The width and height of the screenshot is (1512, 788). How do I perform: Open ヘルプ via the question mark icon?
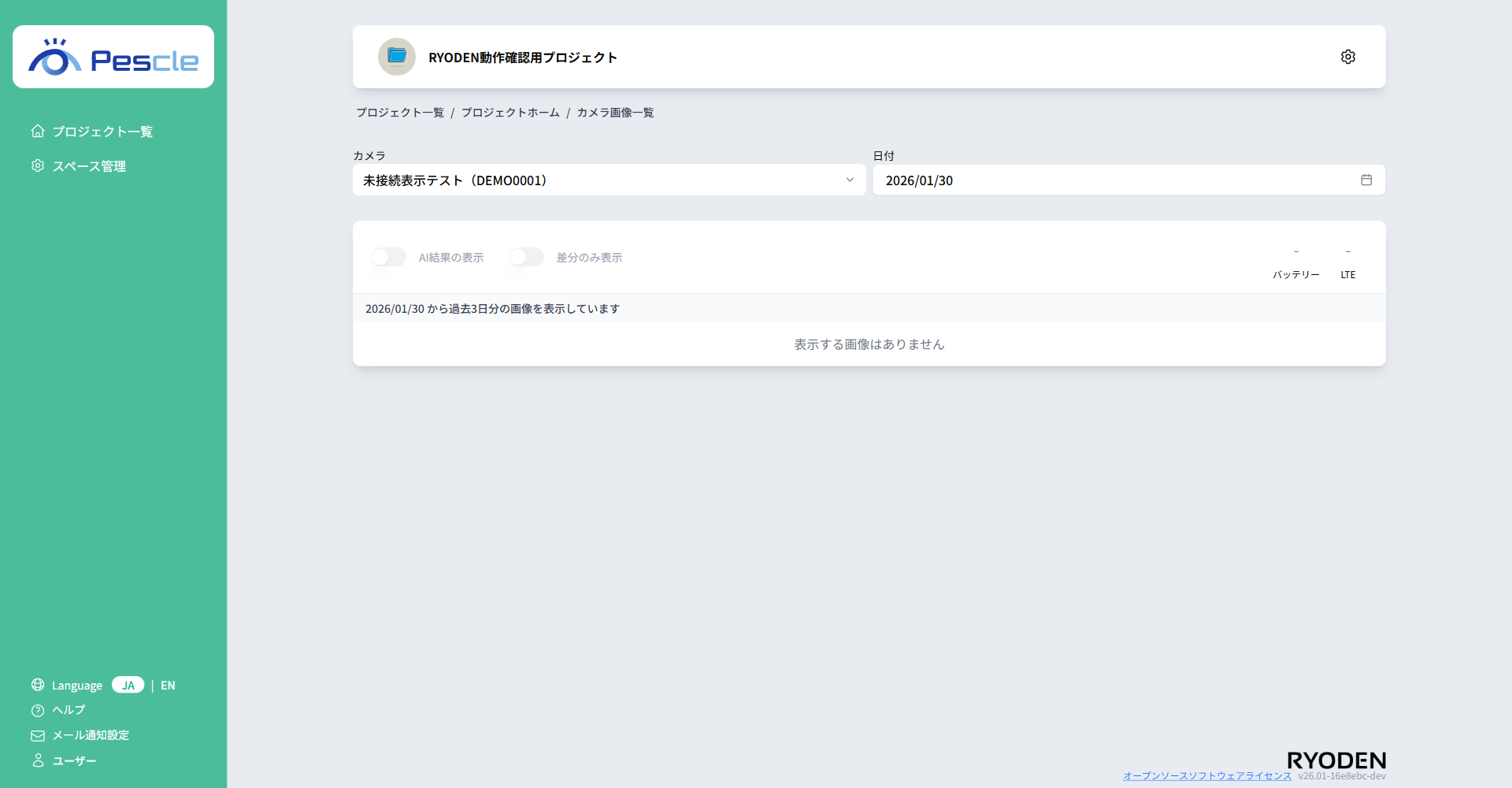(x=37, y=710)
